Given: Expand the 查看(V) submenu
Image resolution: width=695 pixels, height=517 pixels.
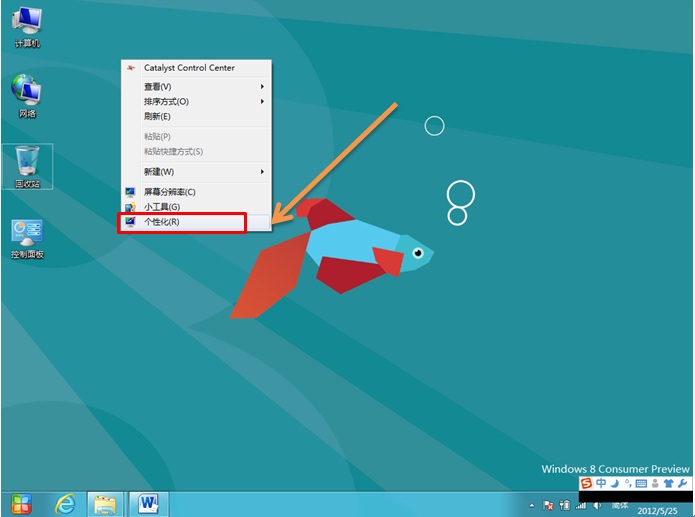Looking at the screenshot, I should coord(196,86).
